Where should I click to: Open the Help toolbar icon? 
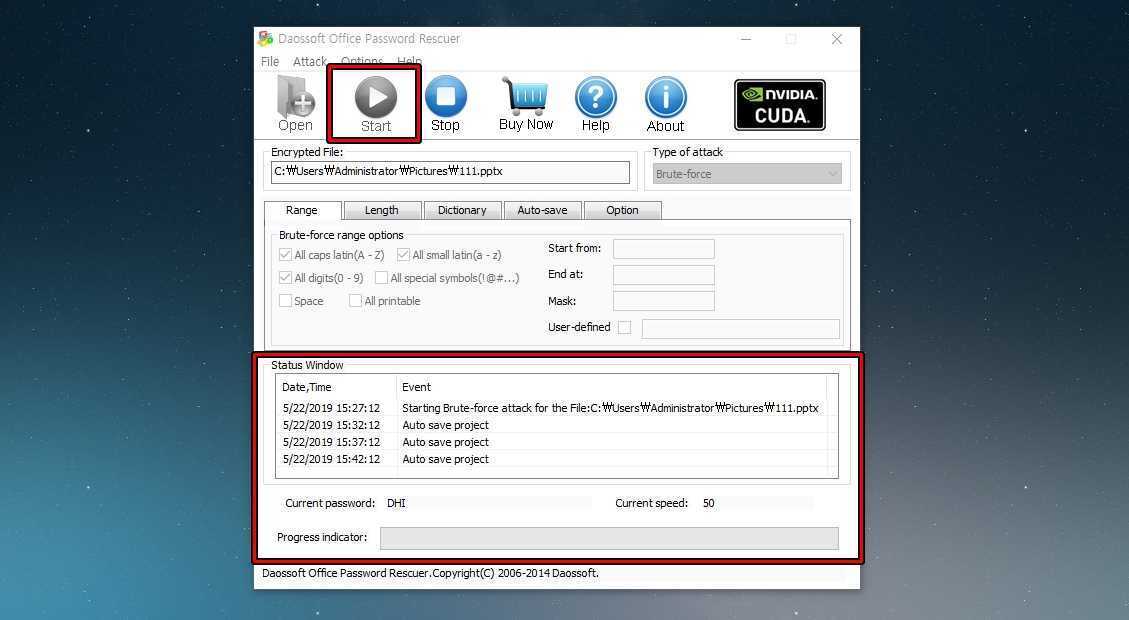pos(595,104)
